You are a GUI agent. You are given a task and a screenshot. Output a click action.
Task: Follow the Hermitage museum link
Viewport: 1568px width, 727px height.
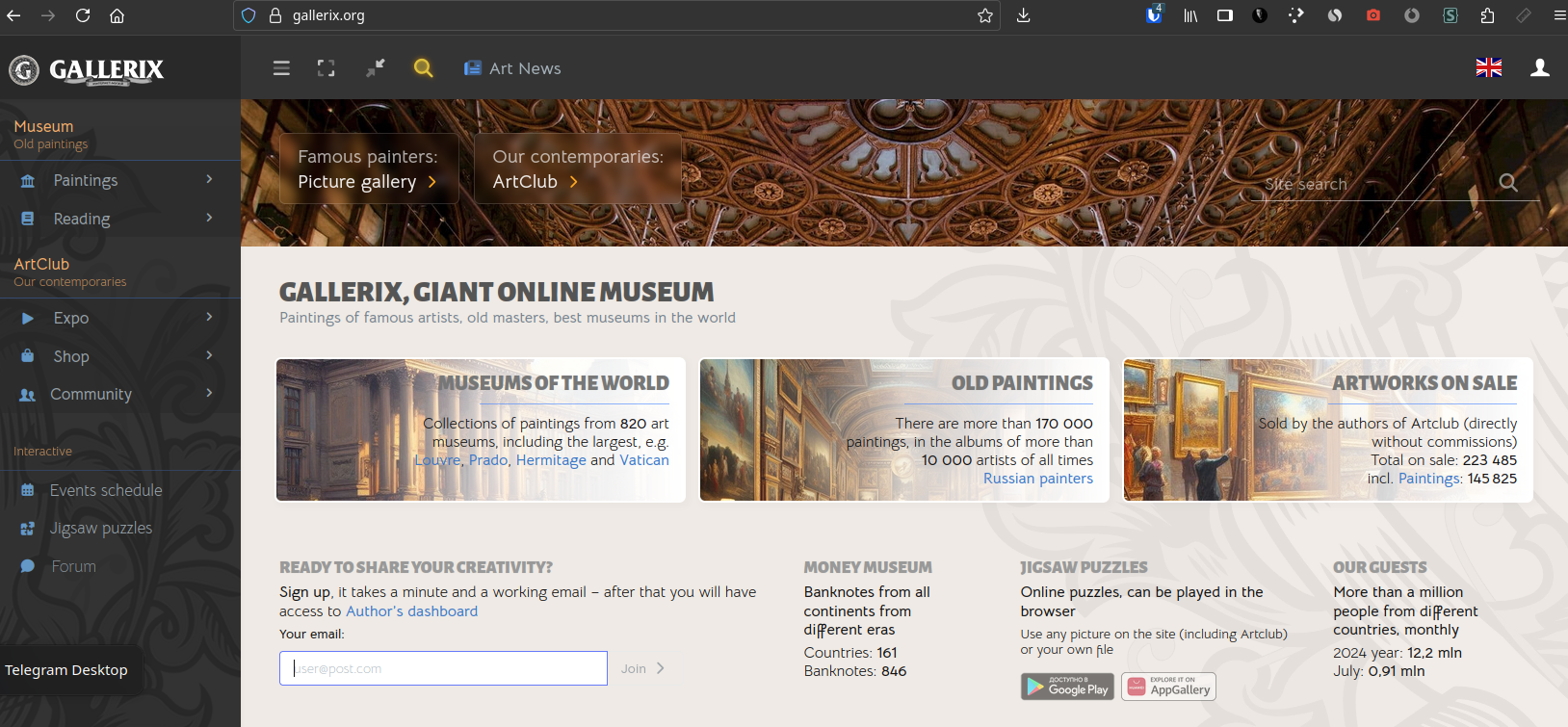coord(551,460)
